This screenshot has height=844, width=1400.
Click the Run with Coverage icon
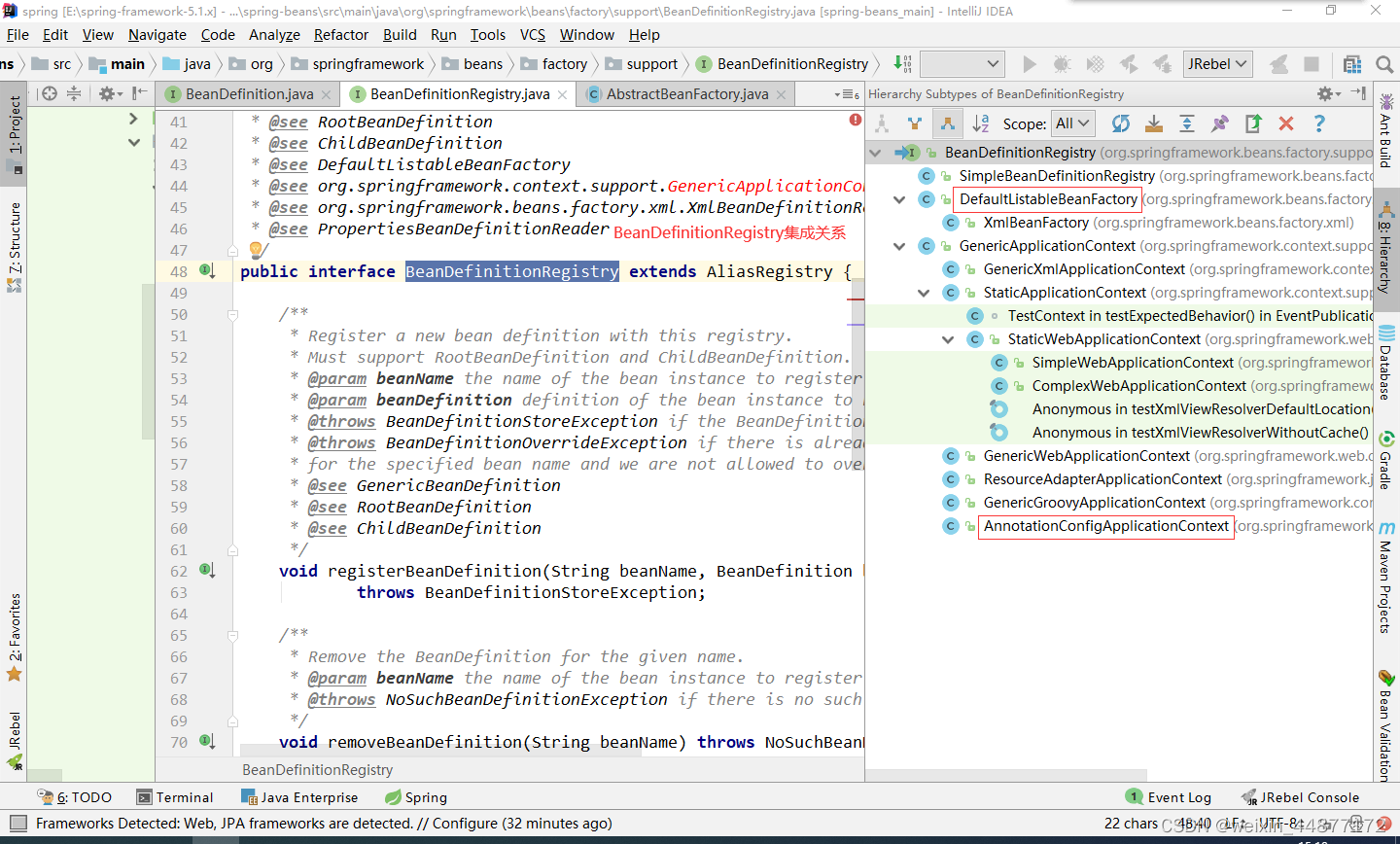click(1095, 64)
